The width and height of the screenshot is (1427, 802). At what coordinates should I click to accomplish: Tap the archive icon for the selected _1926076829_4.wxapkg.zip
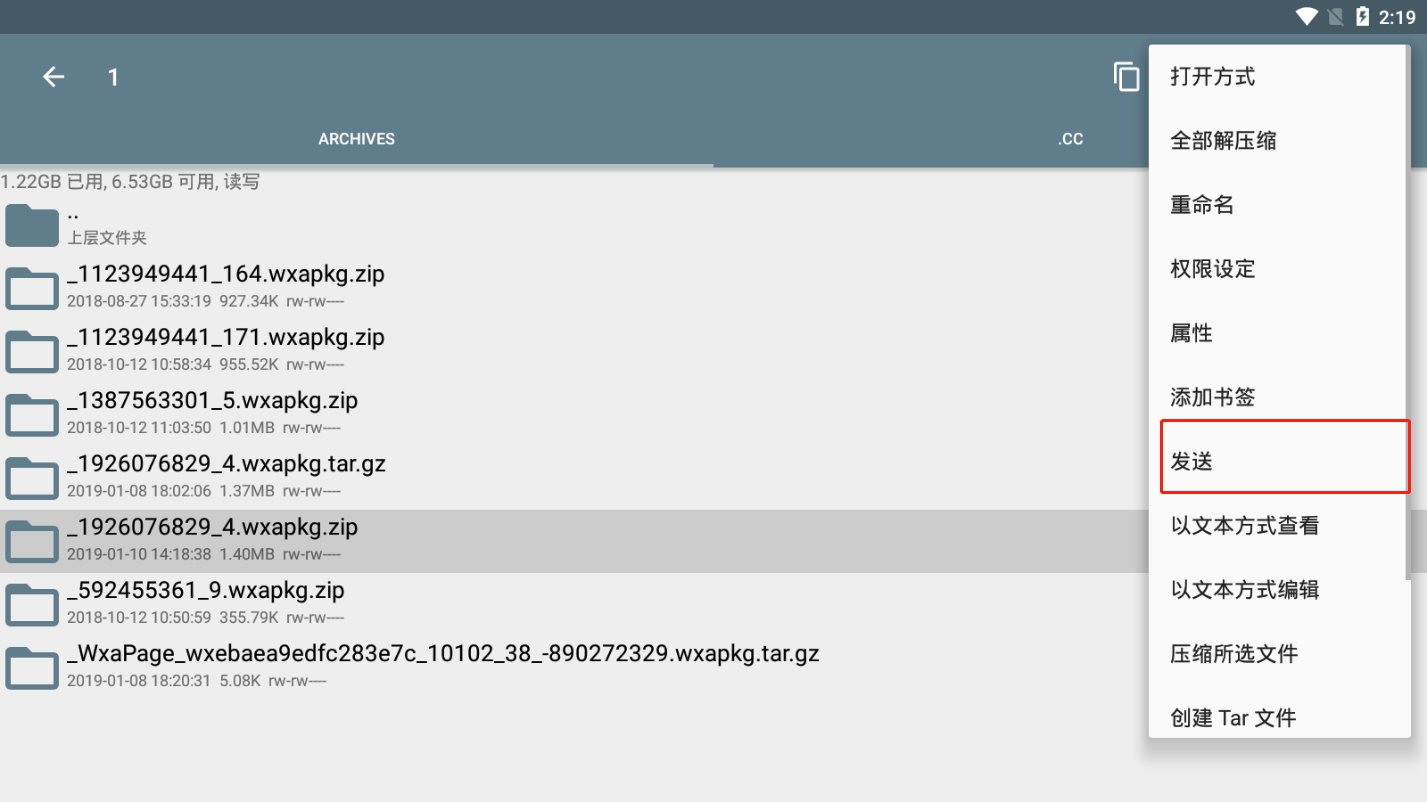click(x=32, y=541)
